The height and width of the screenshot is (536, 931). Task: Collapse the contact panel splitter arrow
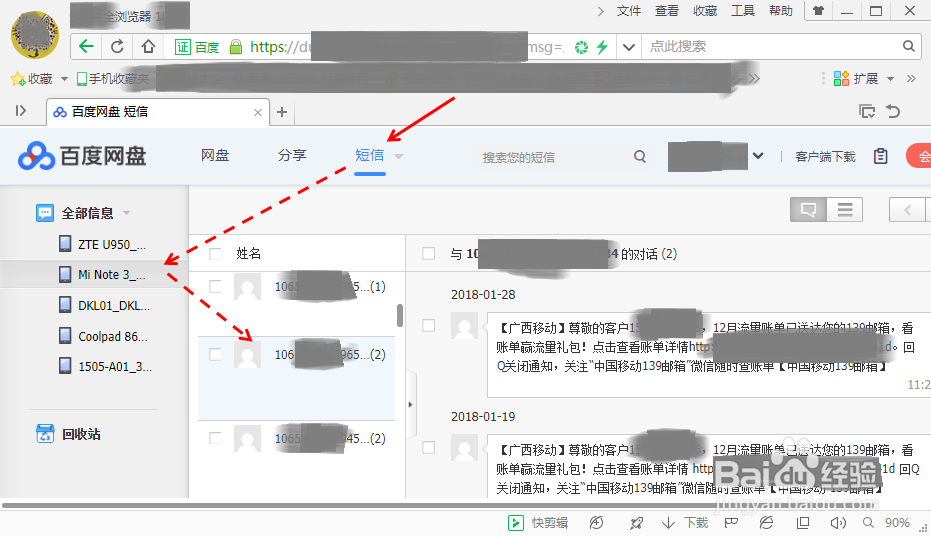click(x=411, y=404)
